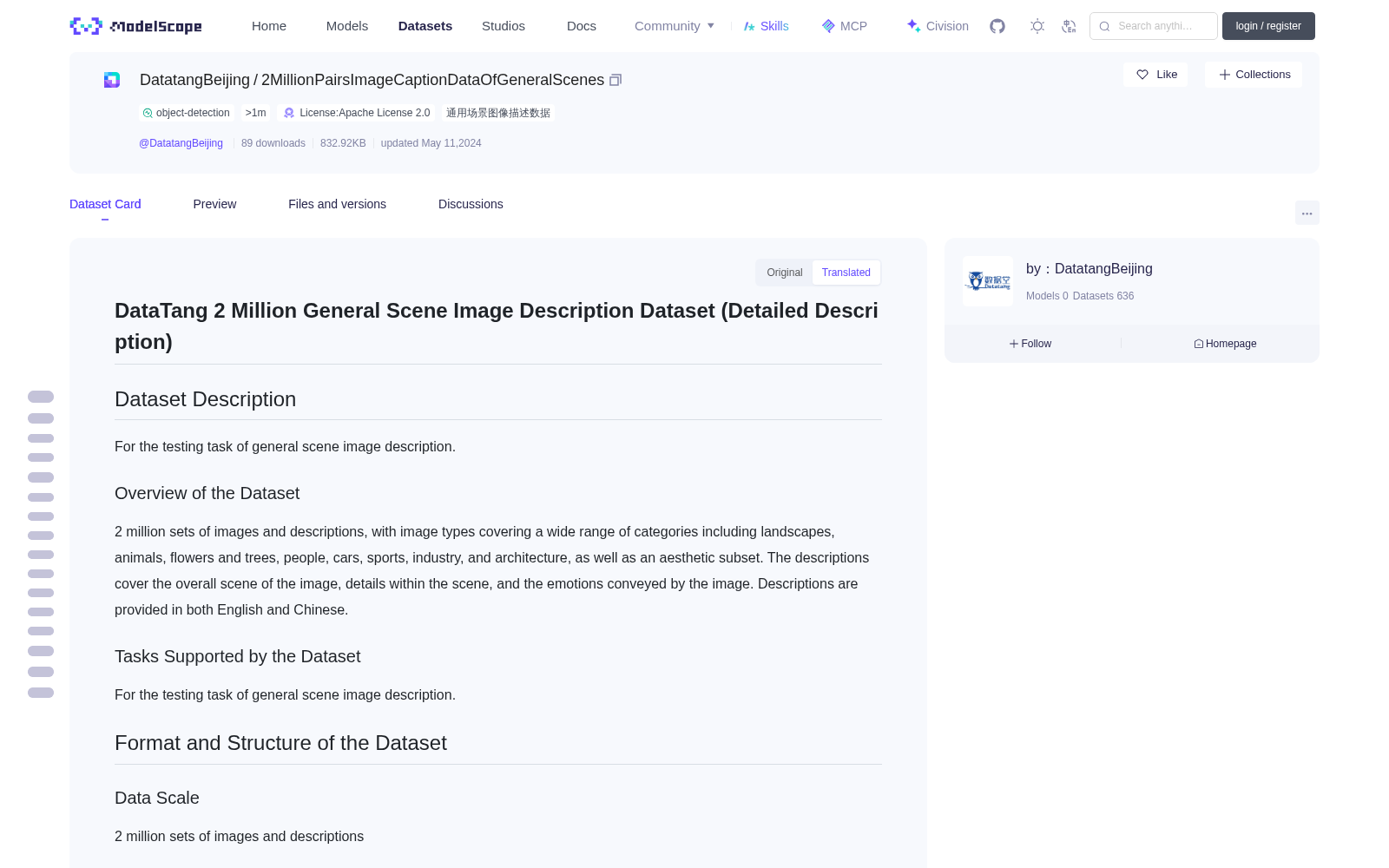The width and height of the screenshot is (1389, 868).
Task: Click the "832.92KB" size text
Action: 343,143
